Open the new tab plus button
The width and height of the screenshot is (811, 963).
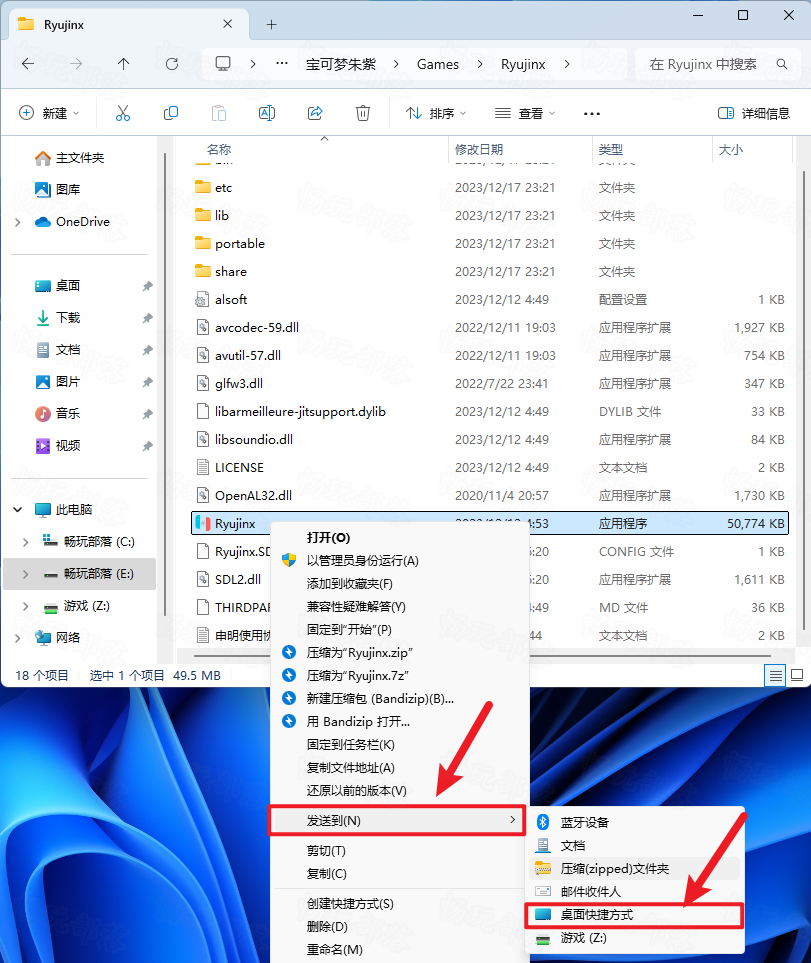point(271,25)
